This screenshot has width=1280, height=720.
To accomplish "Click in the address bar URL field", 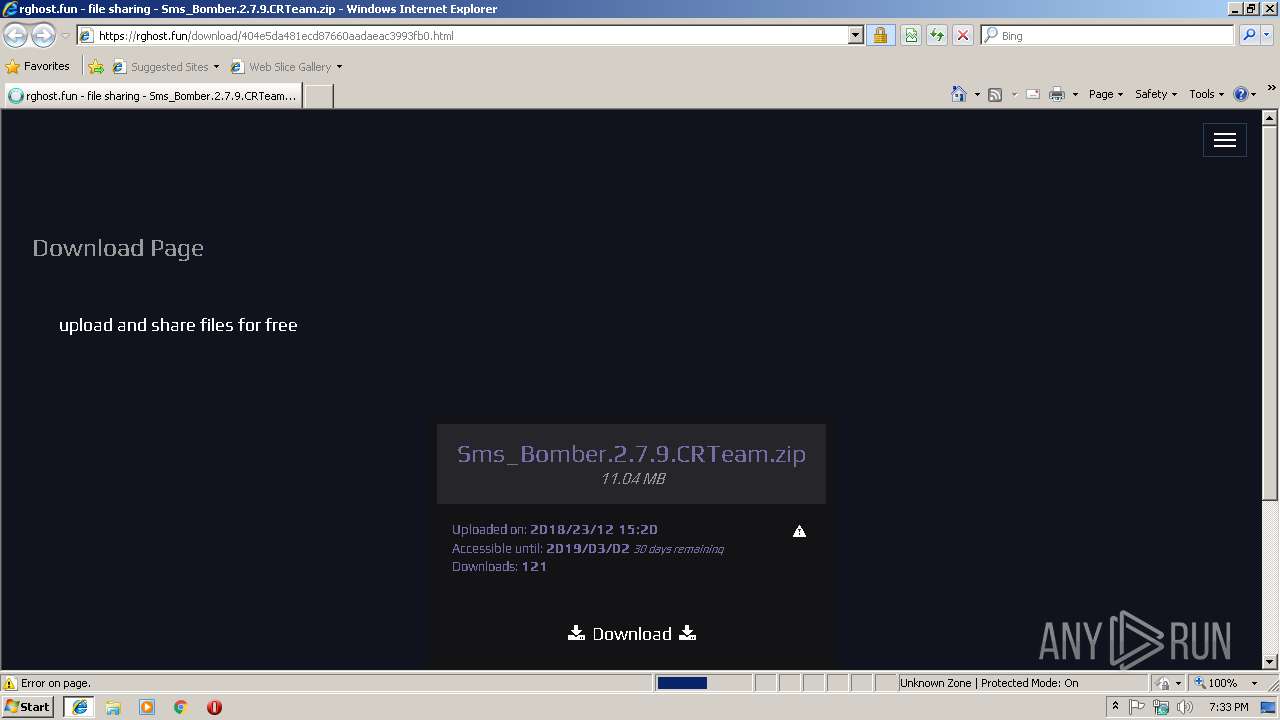I will click(x=470, y=35).
